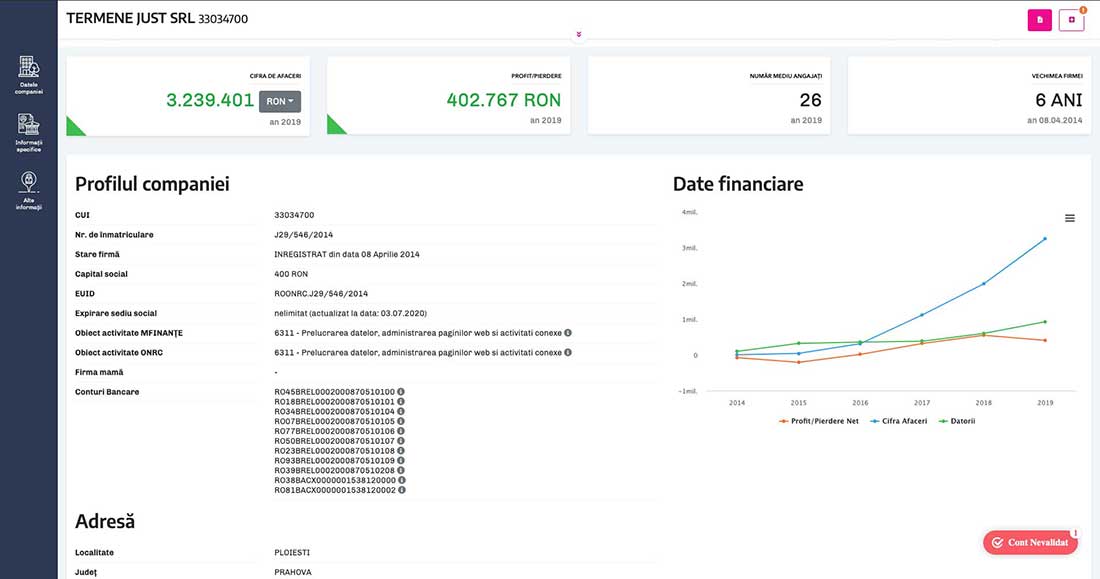This screenshot has height=579, width=1100.
Task: Open Datele companiei sidebar section
Action: (x=28, y=75)
